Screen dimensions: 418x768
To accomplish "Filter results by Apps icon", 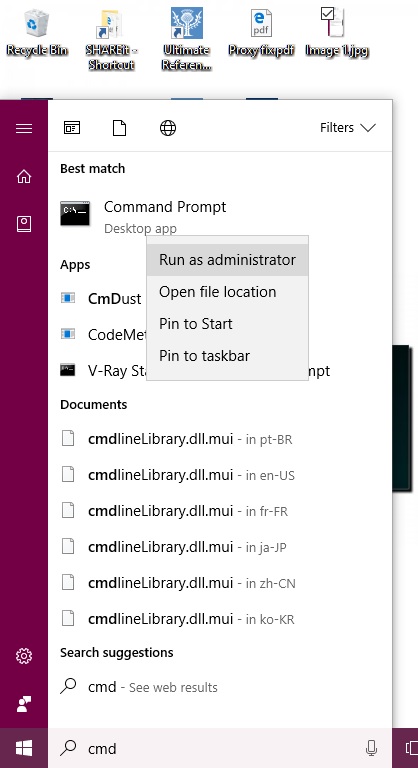I will tap(72, 128).
